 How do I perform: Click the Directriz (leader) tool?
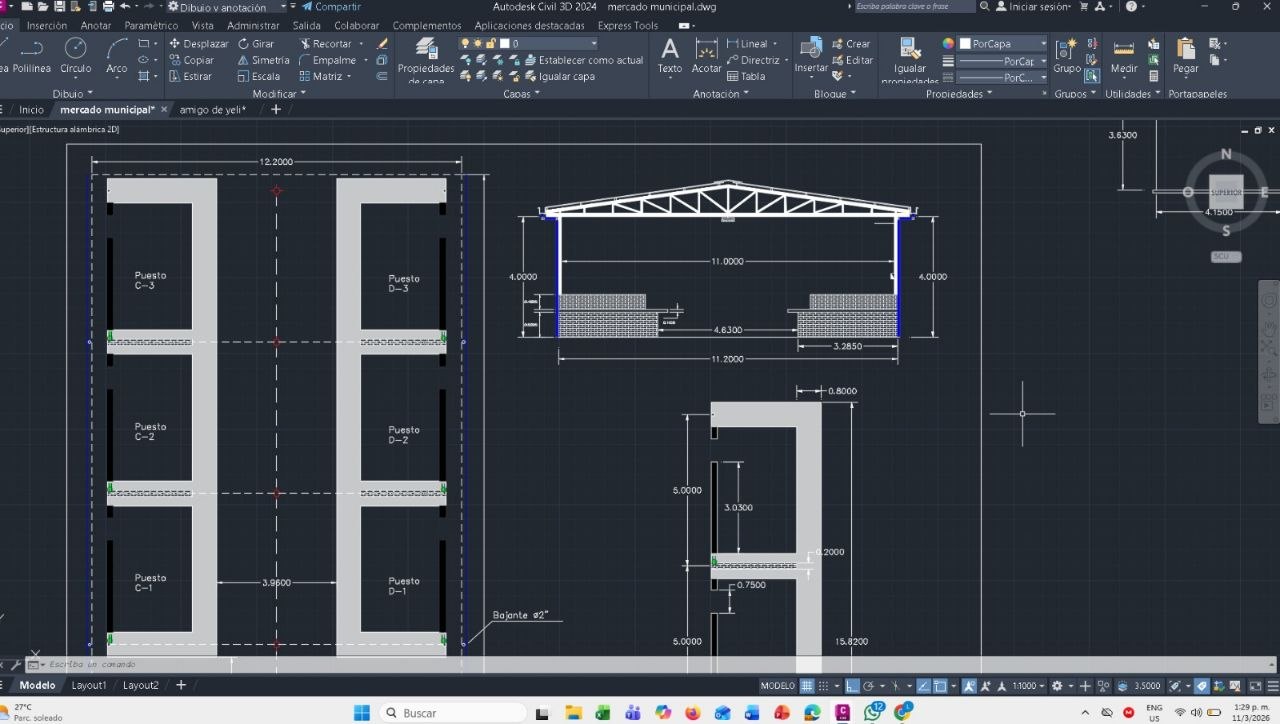753,60
